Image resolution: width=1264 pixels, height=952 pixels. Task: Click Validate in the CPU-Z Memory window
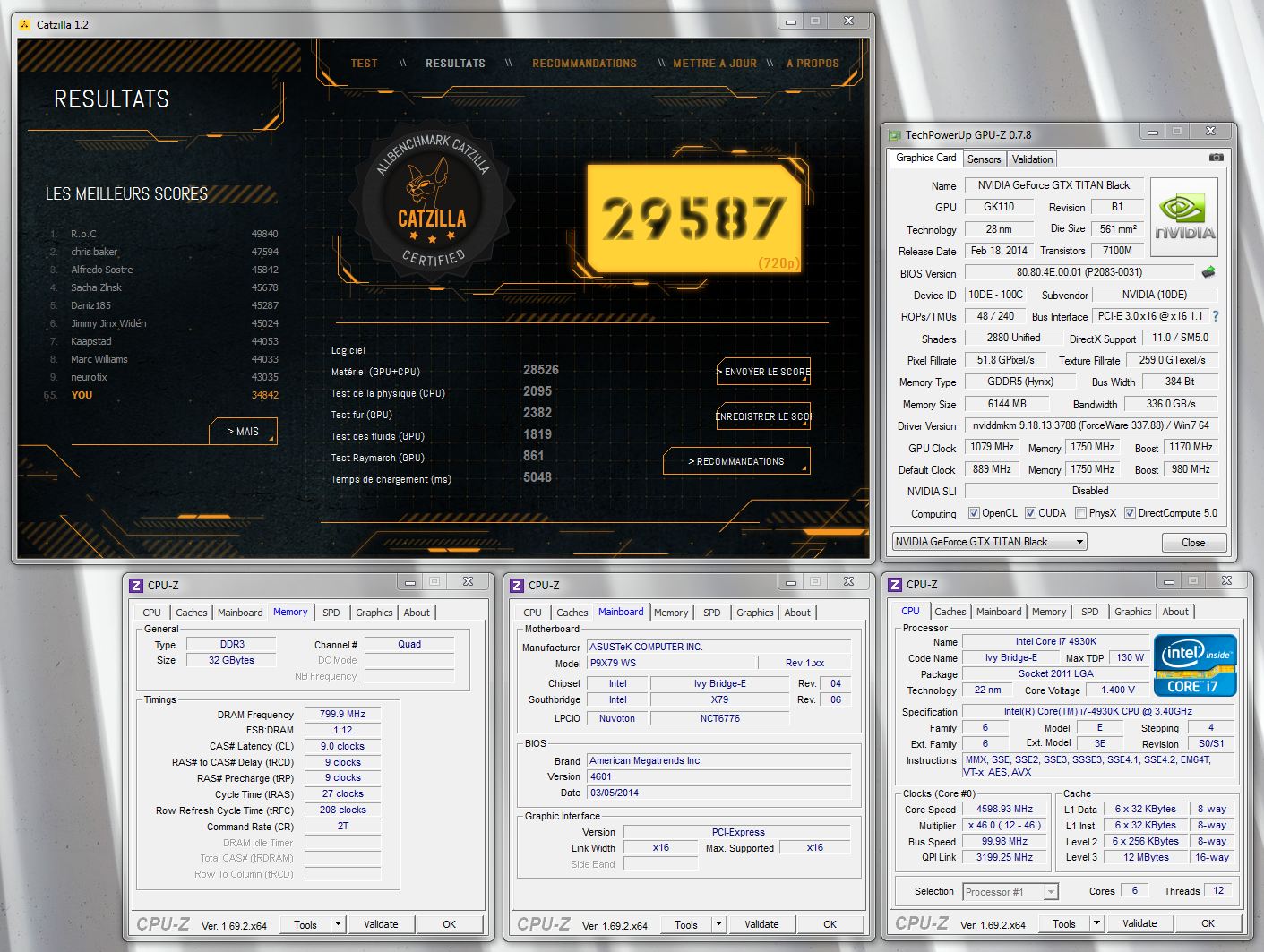(x=381, y=924)
